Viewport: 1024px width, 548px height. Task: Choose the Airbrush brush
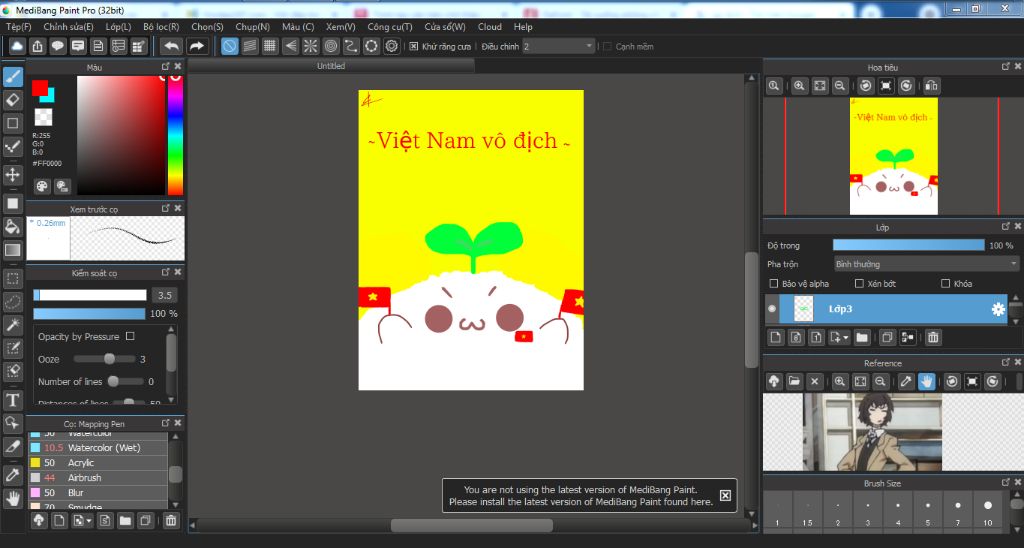click(98, 477)
